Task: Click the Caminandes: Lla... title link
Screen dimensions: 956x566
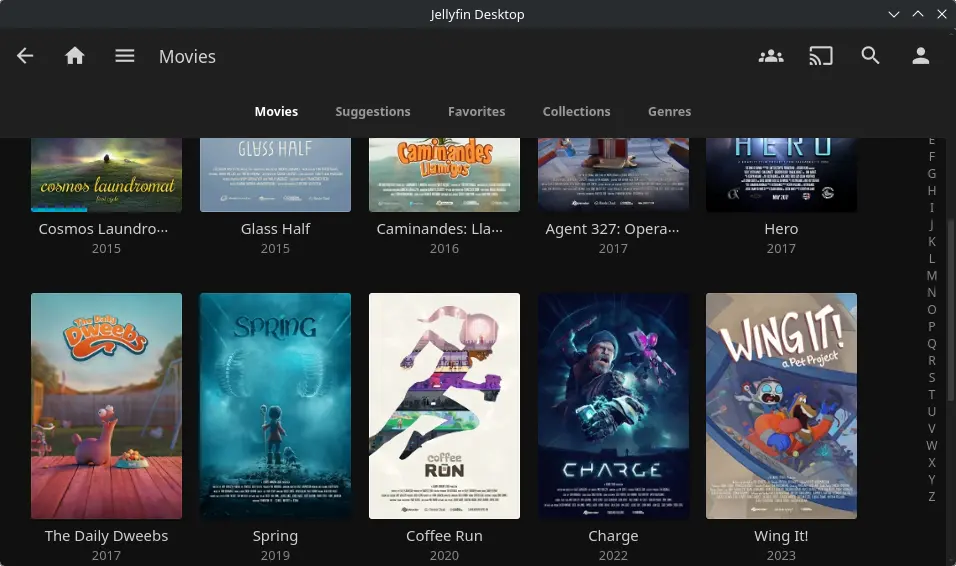Action: tap(440, 229)
